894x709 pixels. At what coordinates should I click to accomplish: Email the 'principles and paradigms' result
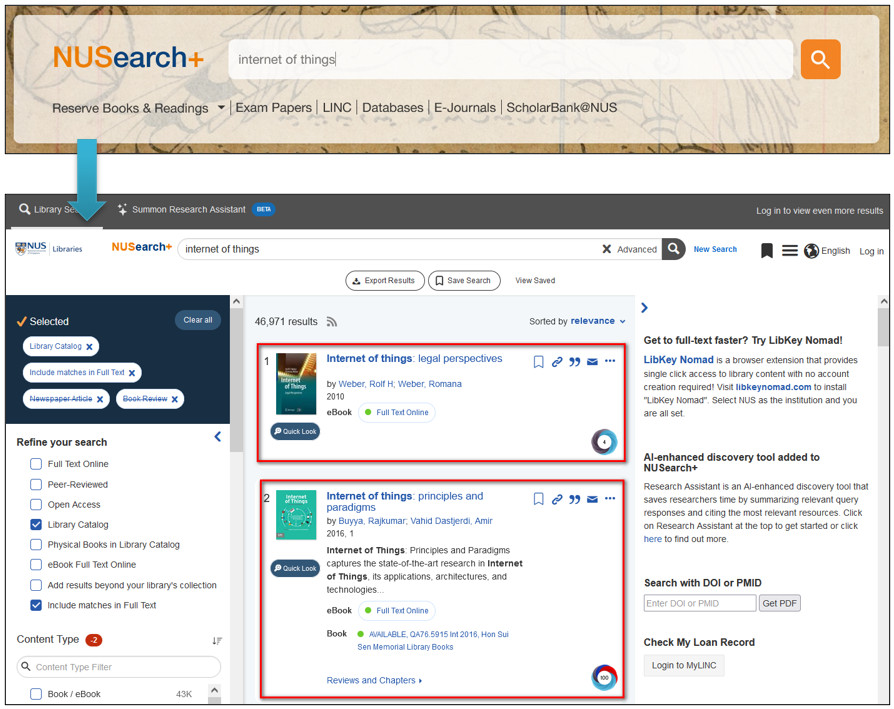(592, 499)
